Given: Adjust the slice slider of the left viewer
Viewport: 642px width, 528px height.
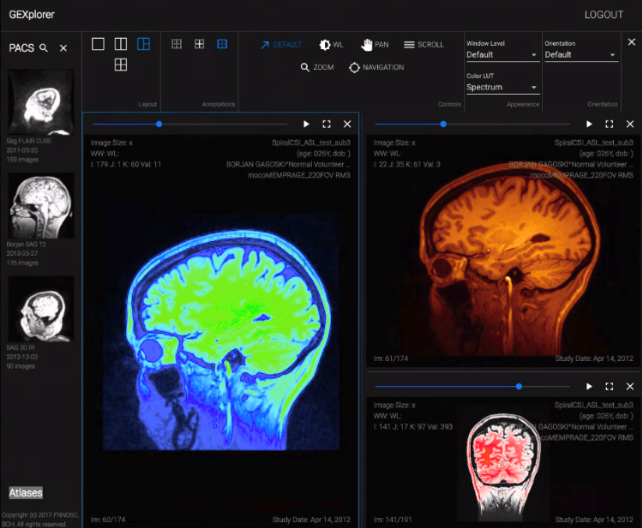Looking at the screenshot, I should click(158, 124).
